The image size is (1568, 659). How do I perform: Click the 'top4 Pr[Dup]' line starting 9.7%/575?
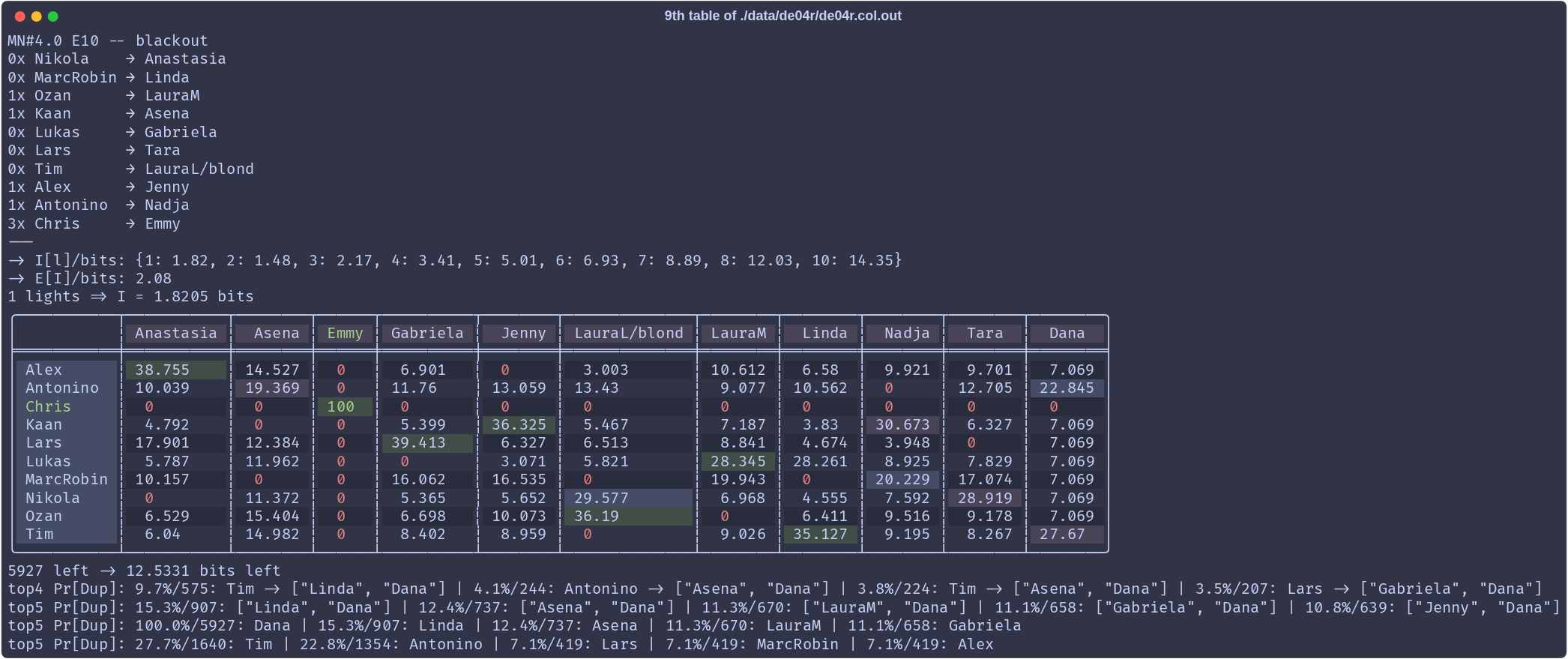coord(775,589)
